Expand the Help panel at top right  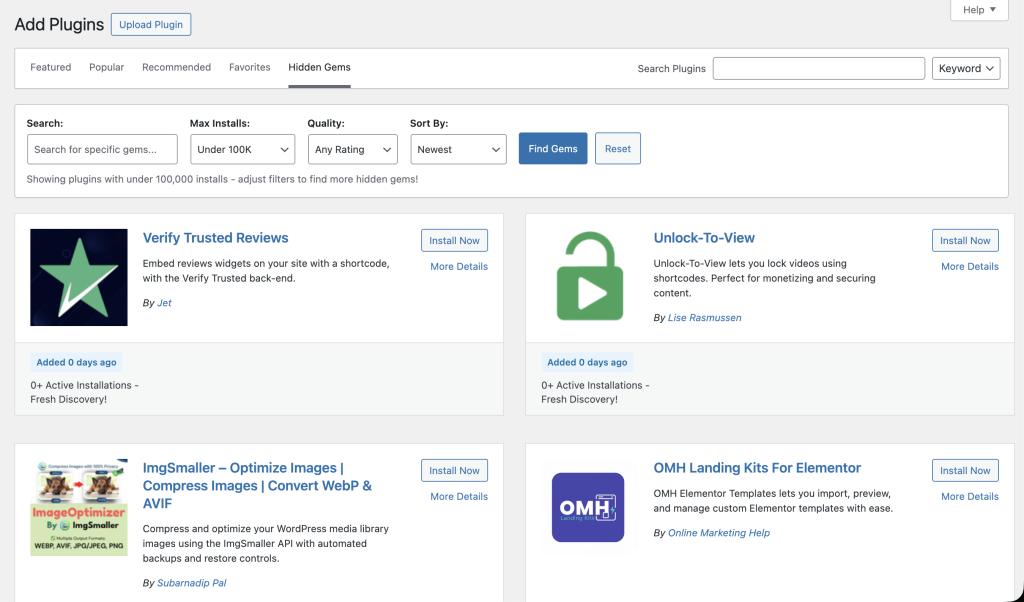[979, 10]
